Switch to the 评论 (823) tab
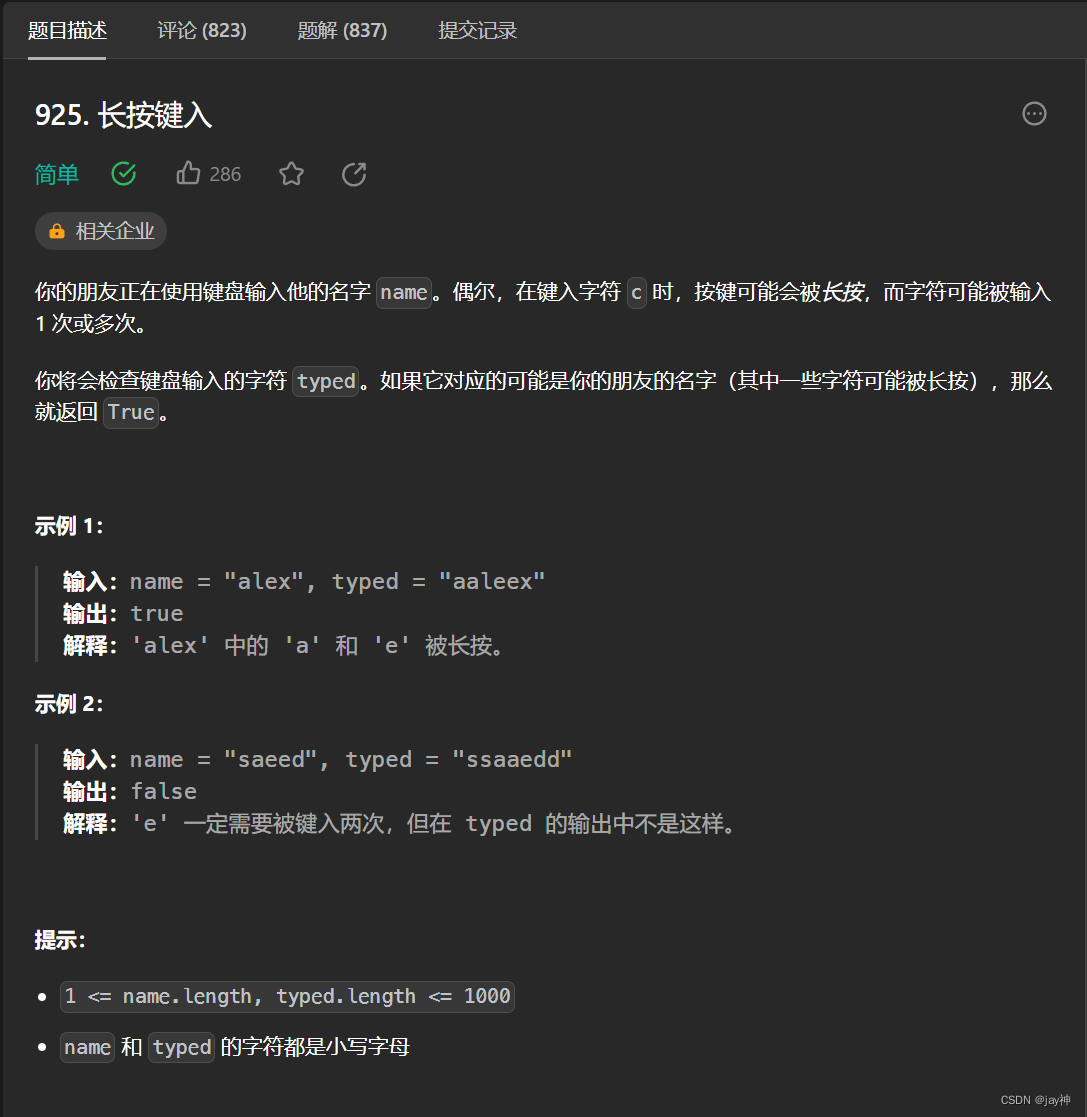 [x=201, y=30]
